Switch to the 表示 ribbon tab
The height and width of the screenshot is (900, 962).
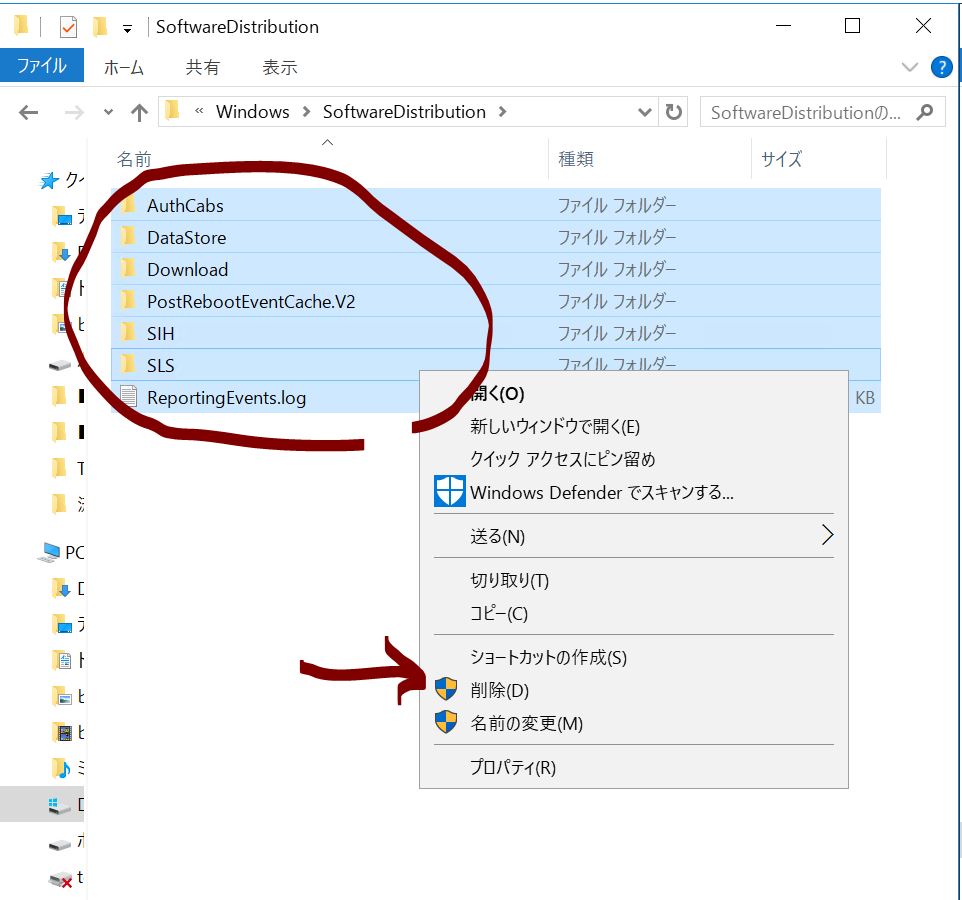(280, 68)
